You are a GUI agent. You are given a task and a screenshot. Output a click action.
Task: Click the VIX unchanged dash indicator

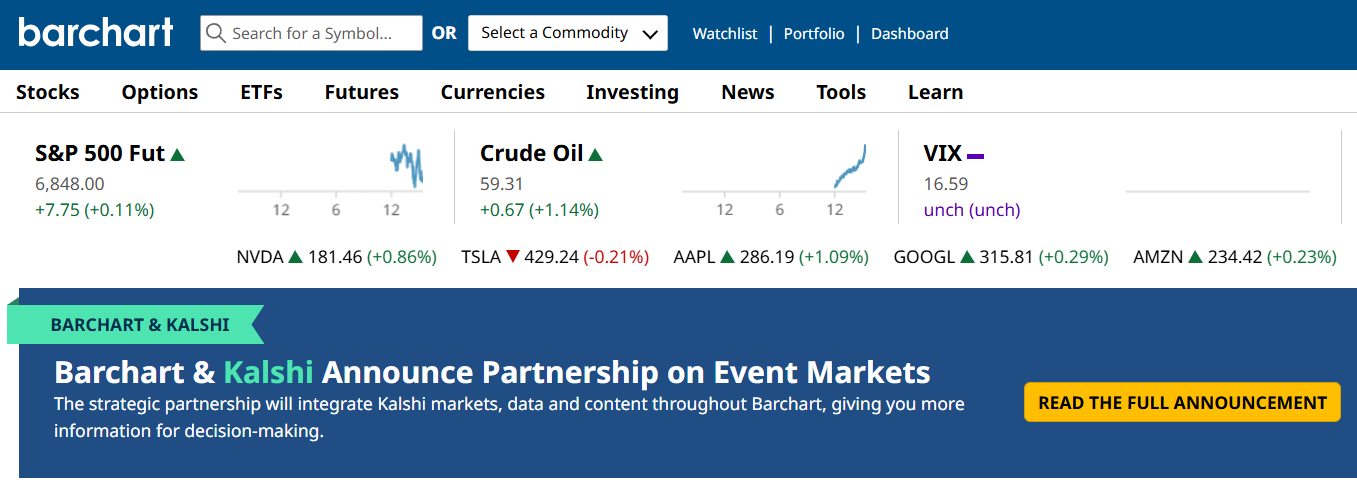pos(975,156)
